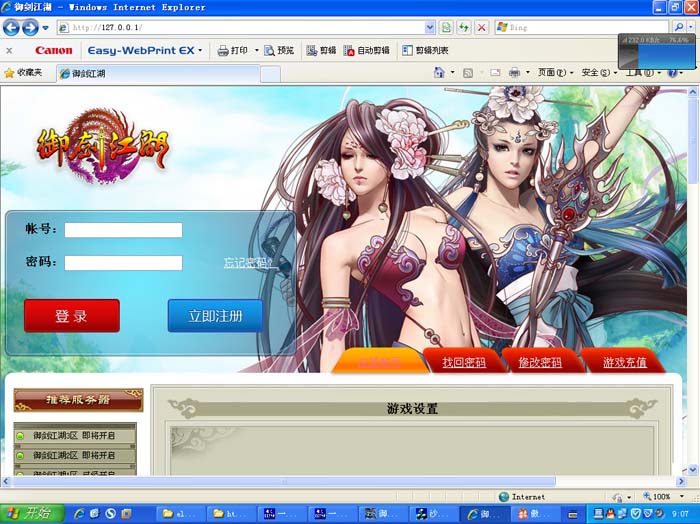Click the blue 立即注册 register button
The width and height of the screenshot is (700, 524).
click(x=215, y=316)
